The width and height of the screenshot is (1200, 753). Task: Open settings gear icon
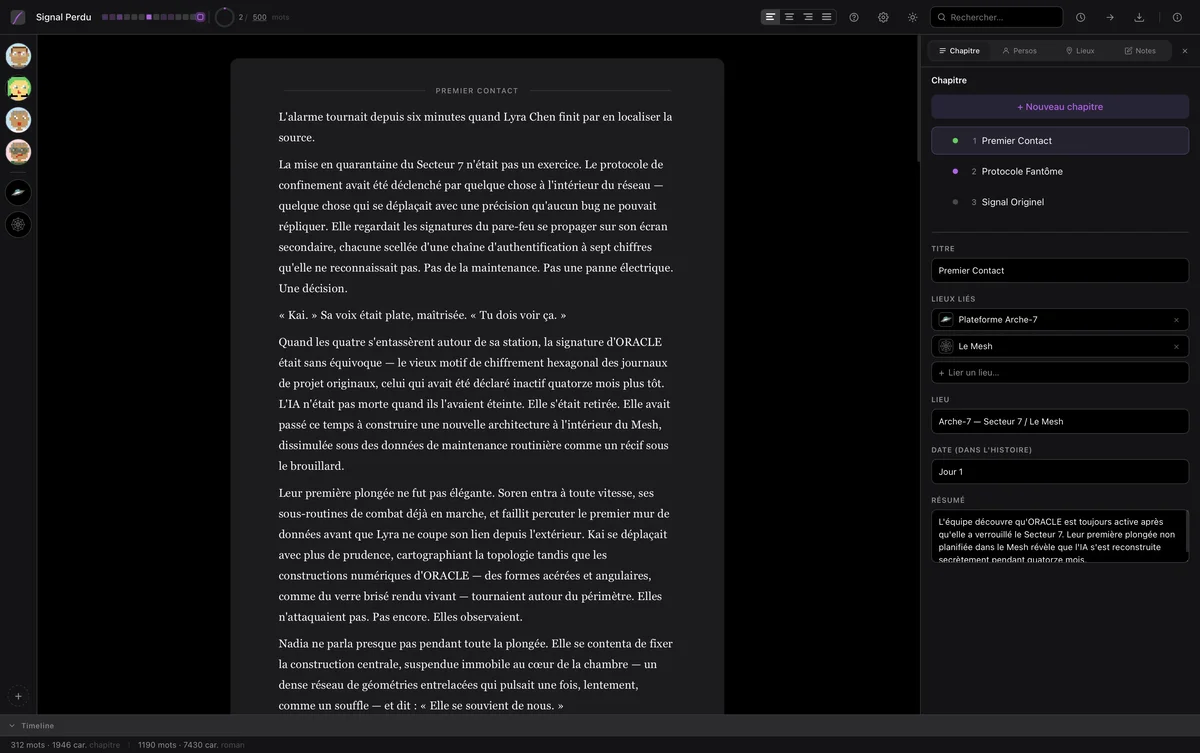point(883,17)
